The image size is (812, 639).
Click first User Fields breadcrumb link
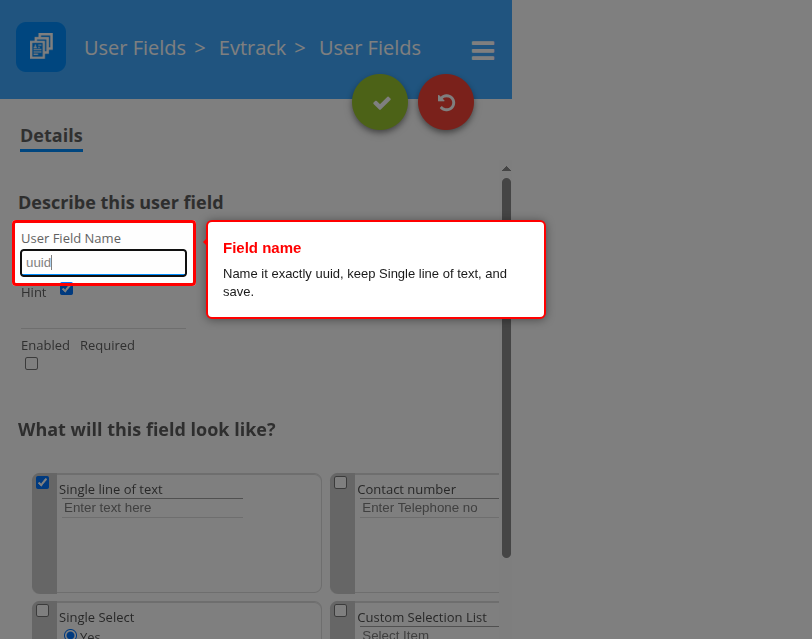point(135,48)
